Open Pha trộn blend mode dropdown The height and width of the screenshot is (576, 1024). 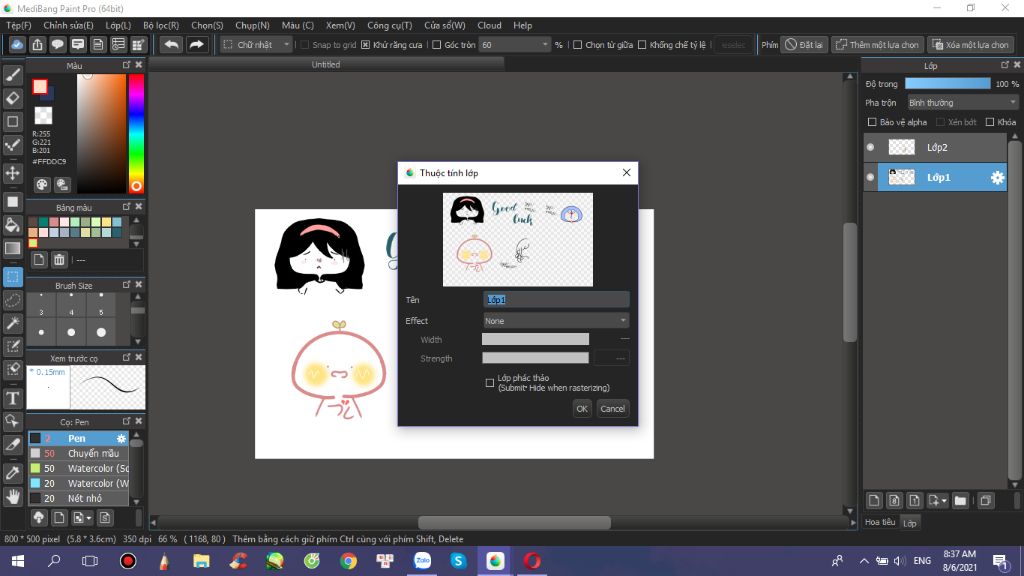[x=963, y=103]
